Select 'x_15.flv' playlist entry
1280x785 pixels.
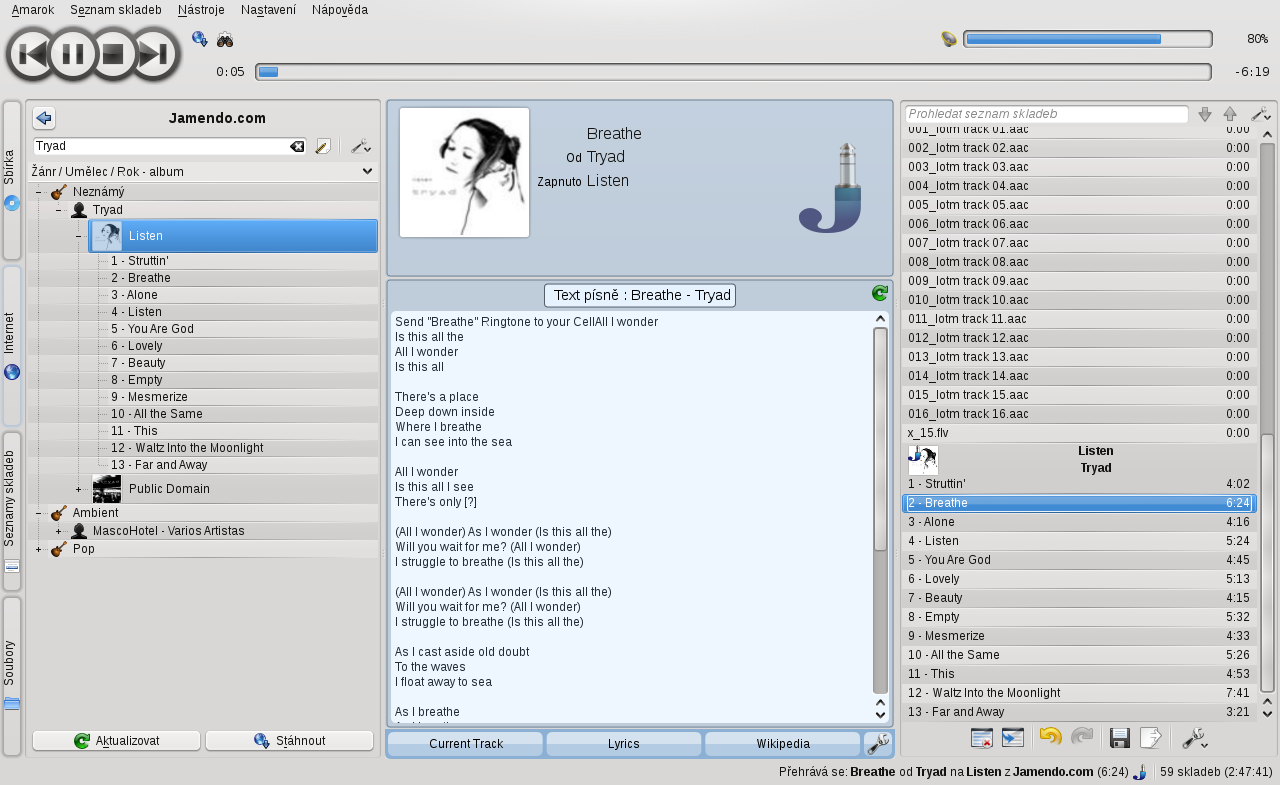click(x=1079, y=433)
